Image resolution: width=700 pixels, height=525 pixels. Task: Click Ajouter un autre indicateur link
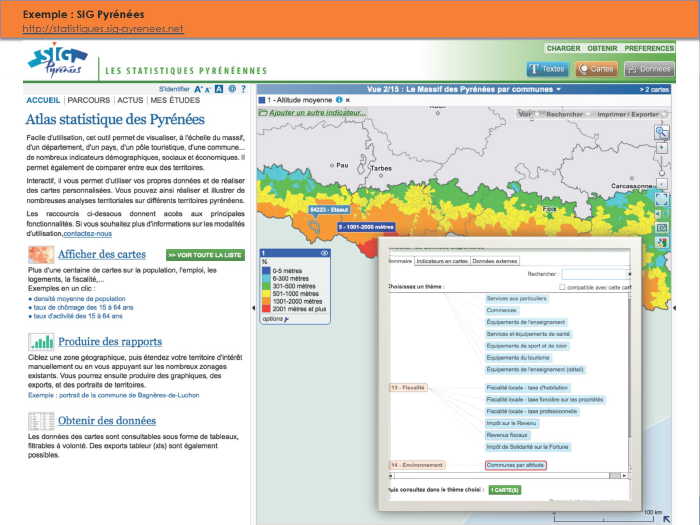point(317,113)
